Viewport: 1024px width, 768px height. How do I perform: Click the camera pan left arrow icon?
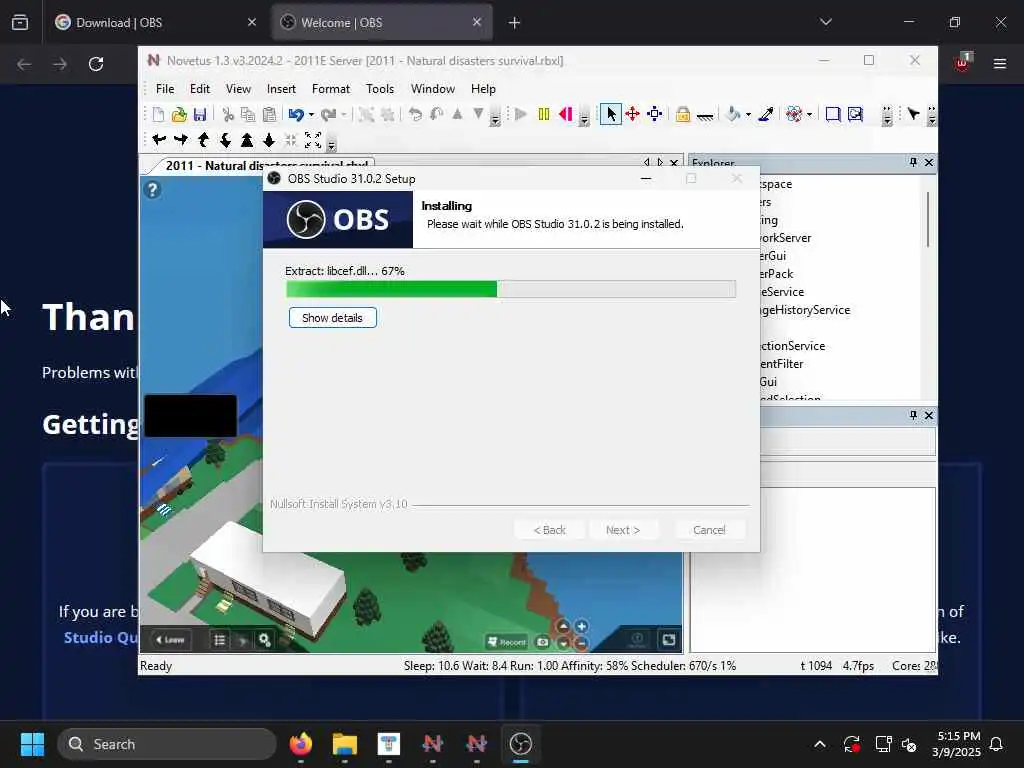(x=159, y=140)
